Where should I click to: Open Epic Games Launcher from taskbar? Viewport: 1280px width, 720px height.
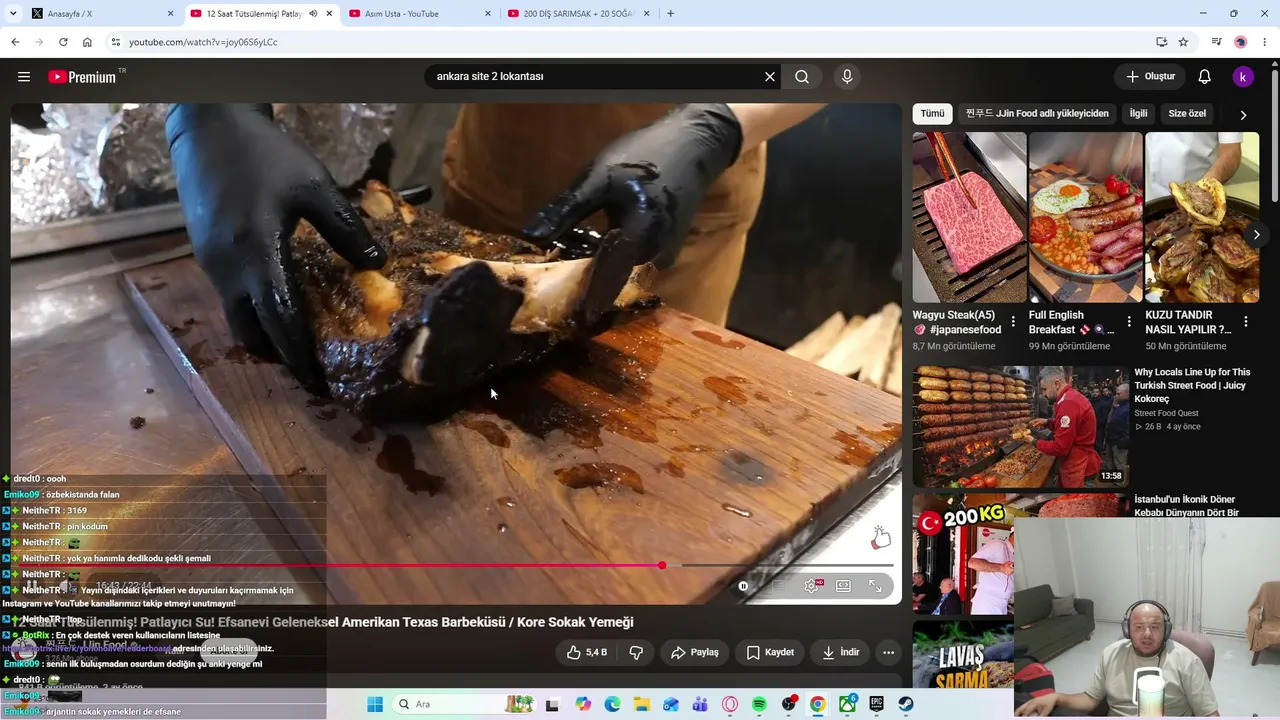[876, 705]
